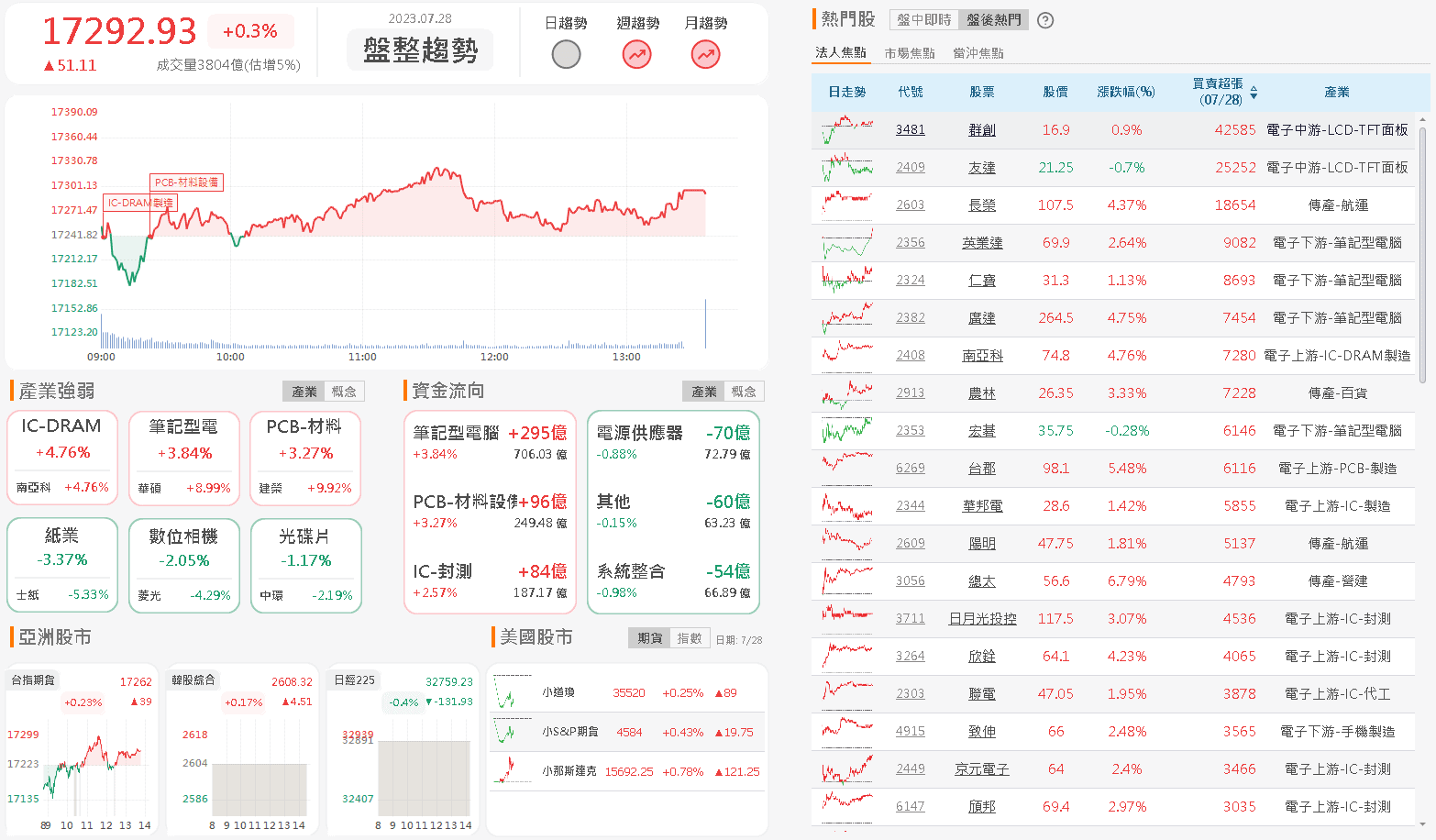Open the 市場焦點 tab
Image resolution: width=1436 pixels, height=840 pixels.
(910, 53)
